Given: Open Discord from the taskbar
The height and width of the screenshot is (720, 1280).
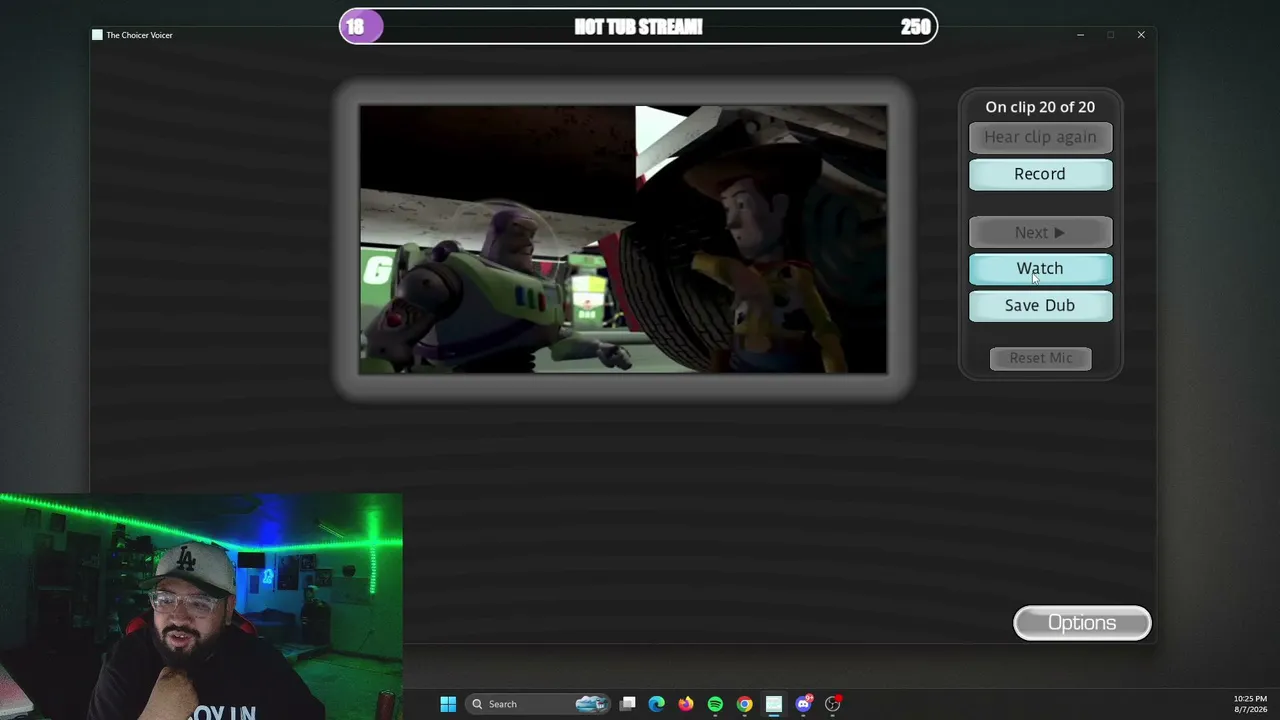Looking at the screenshot, I should (x=803, y=704).
